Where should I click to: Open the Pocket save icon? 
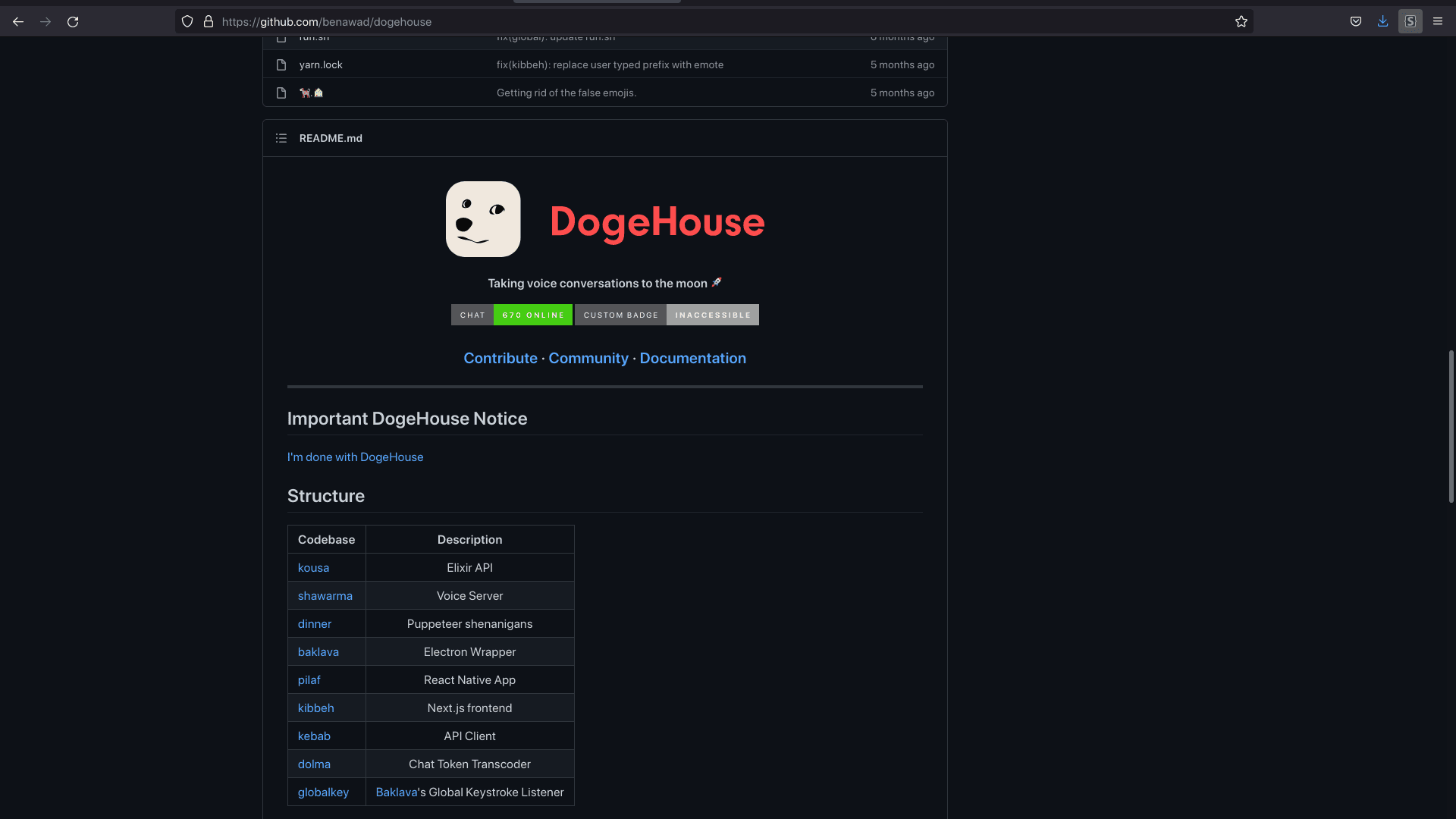(x=1355, y=22)
